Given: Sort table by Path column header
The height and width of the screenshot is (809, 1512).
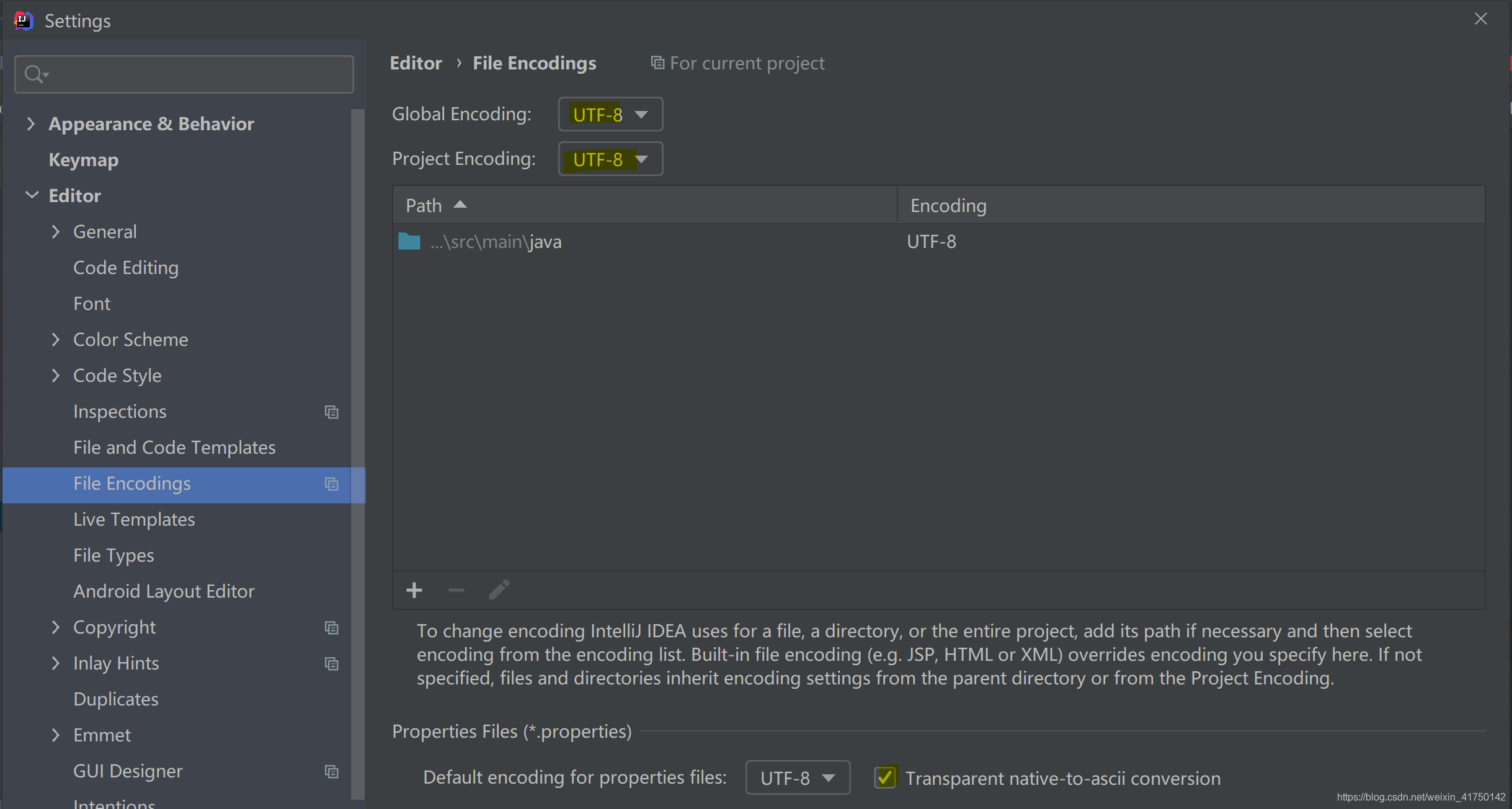Looking at the screenshot, I should [645, 205].
